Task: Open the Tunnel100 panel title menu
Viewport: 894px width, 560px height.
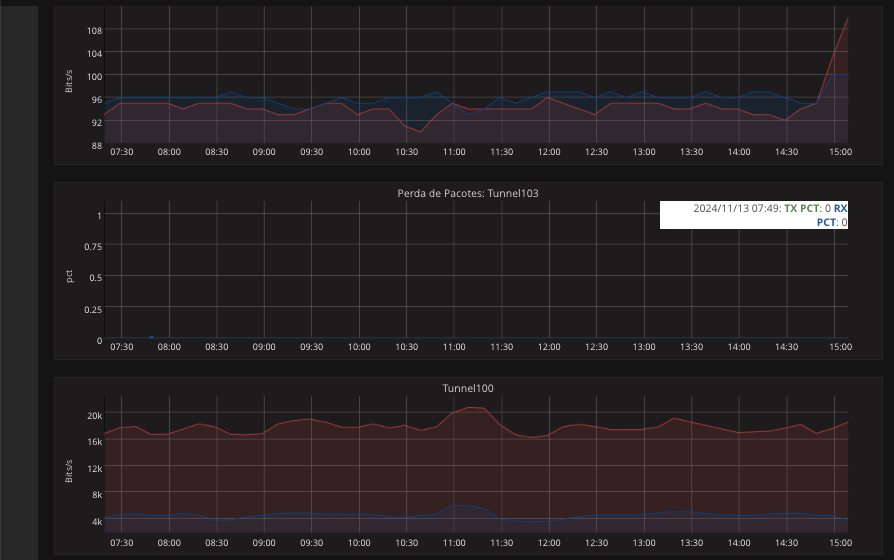Action: pyautogui.click(x=468, y=388)
